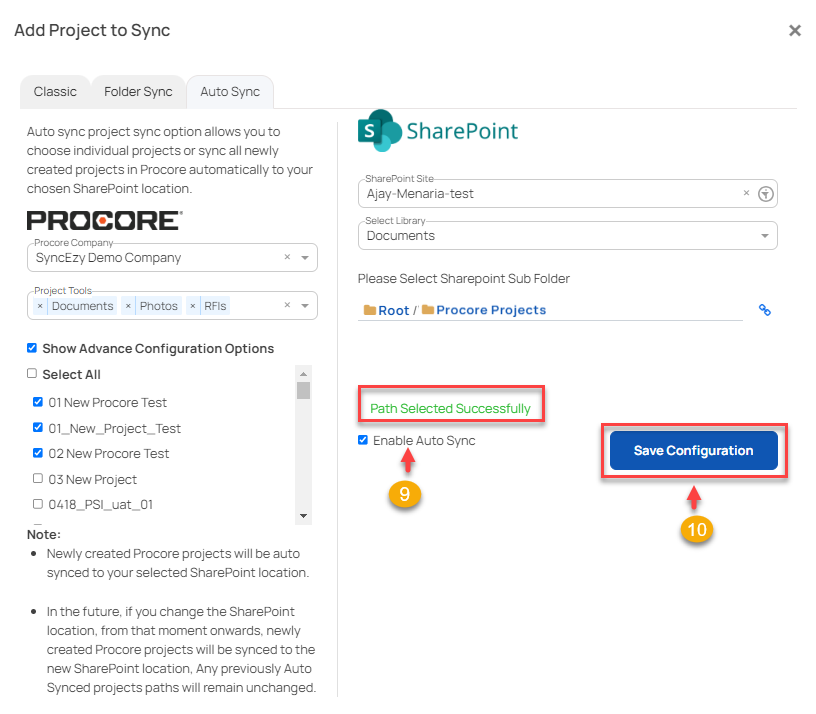The width and height of the screenshot is (816, 714).
Task: Switch to the Classic tab
Action: click(55, 91)
